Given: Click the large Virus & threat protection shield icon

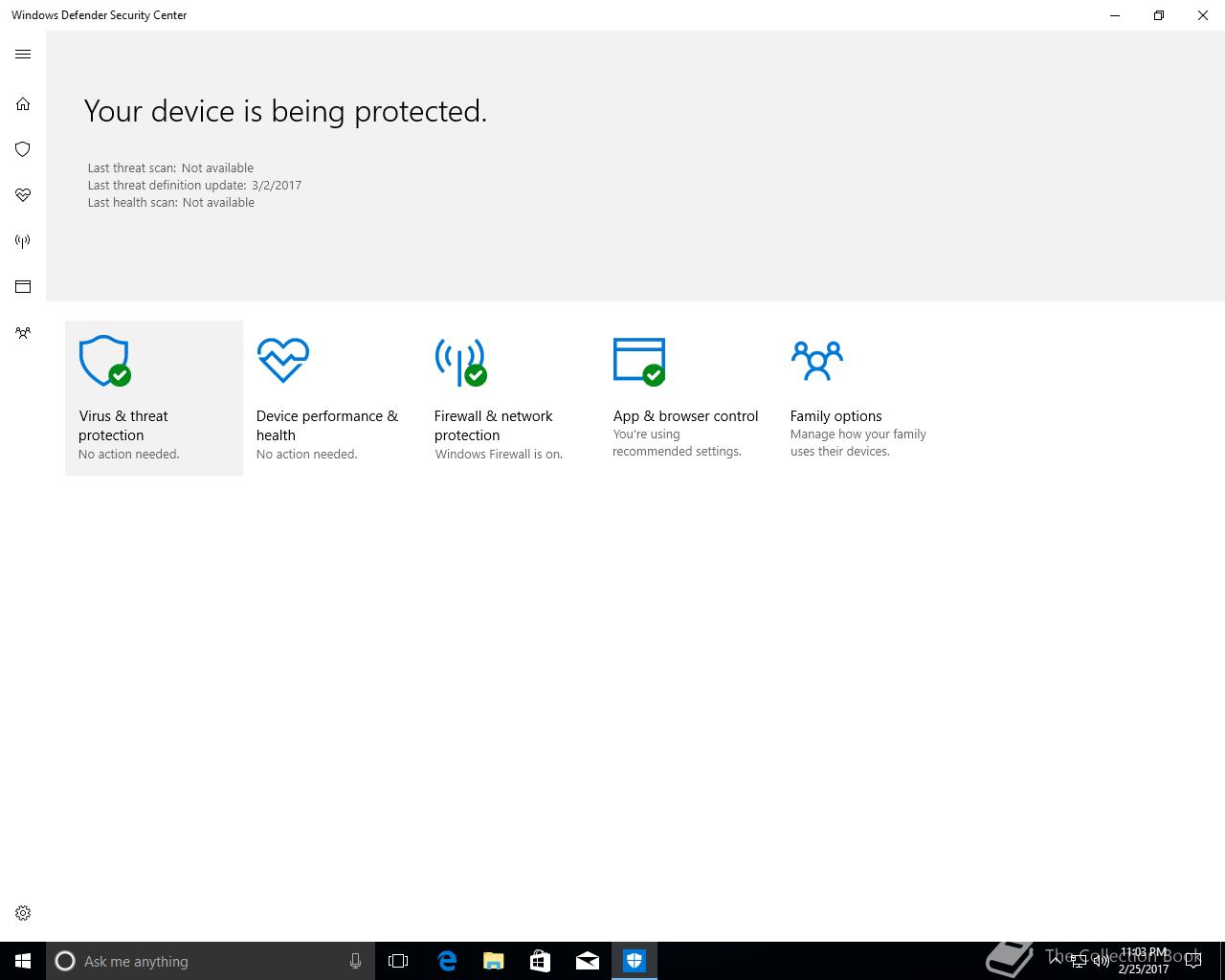Looking at the screenshot, I should coord(104,361).
